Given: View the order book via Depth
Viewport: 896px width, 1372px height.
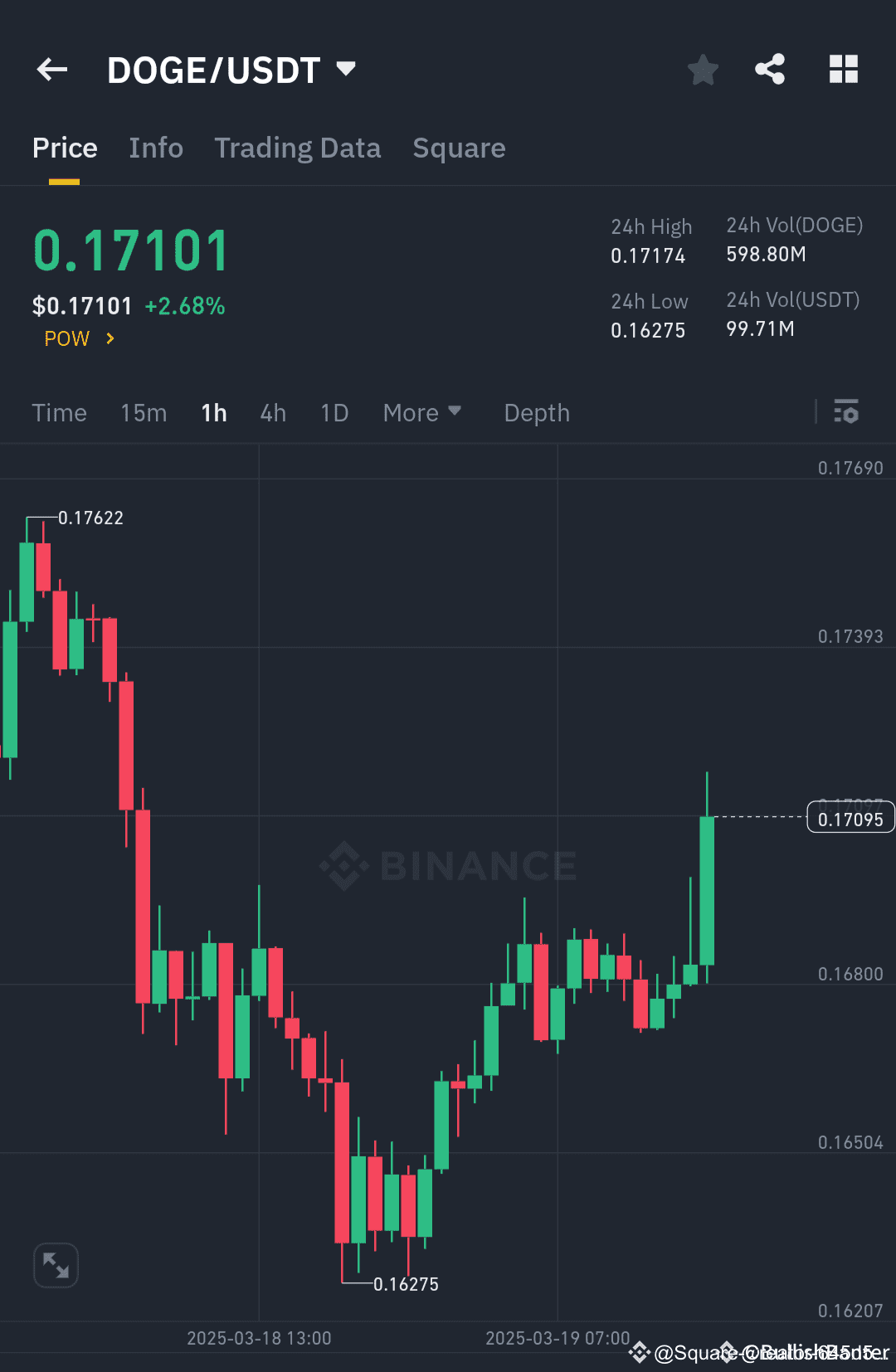Looking at the screenshot, I should 536,412.
